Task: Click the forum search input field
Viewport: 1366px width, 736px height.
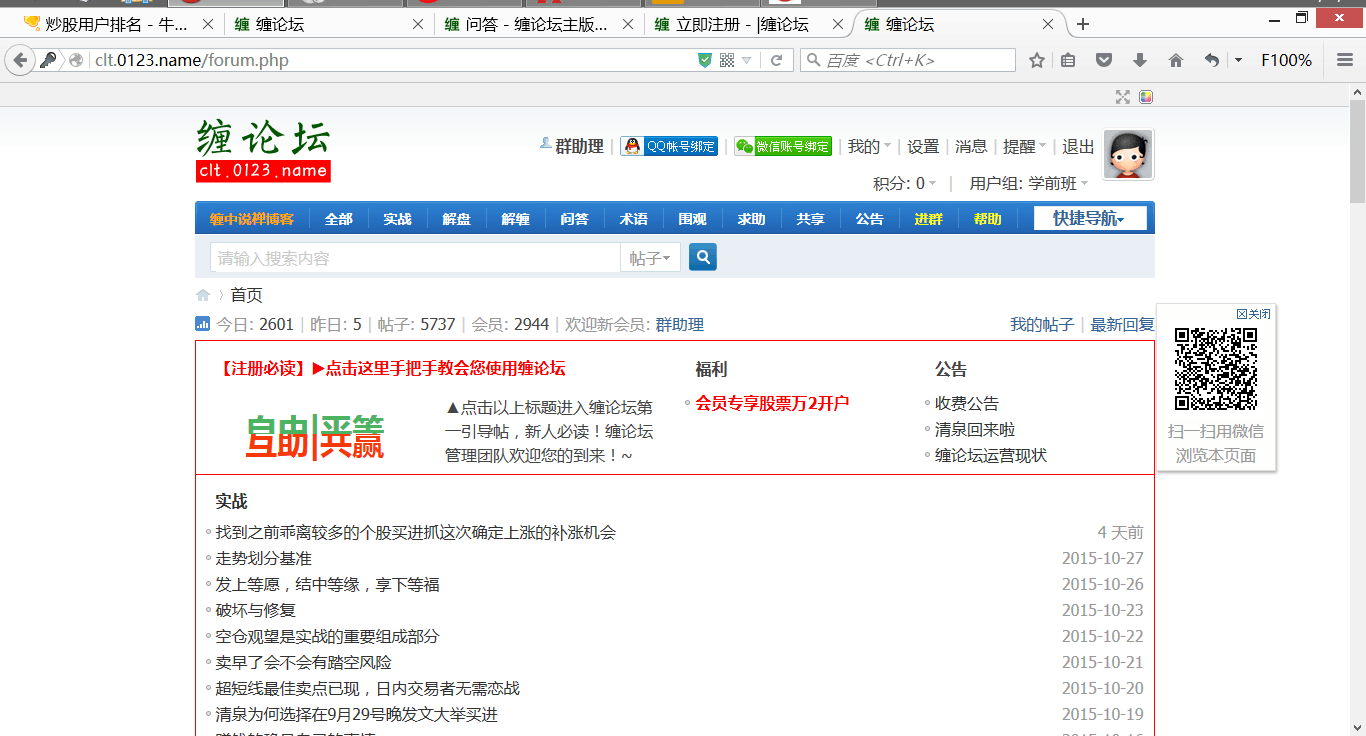Action: pos(415,258)
